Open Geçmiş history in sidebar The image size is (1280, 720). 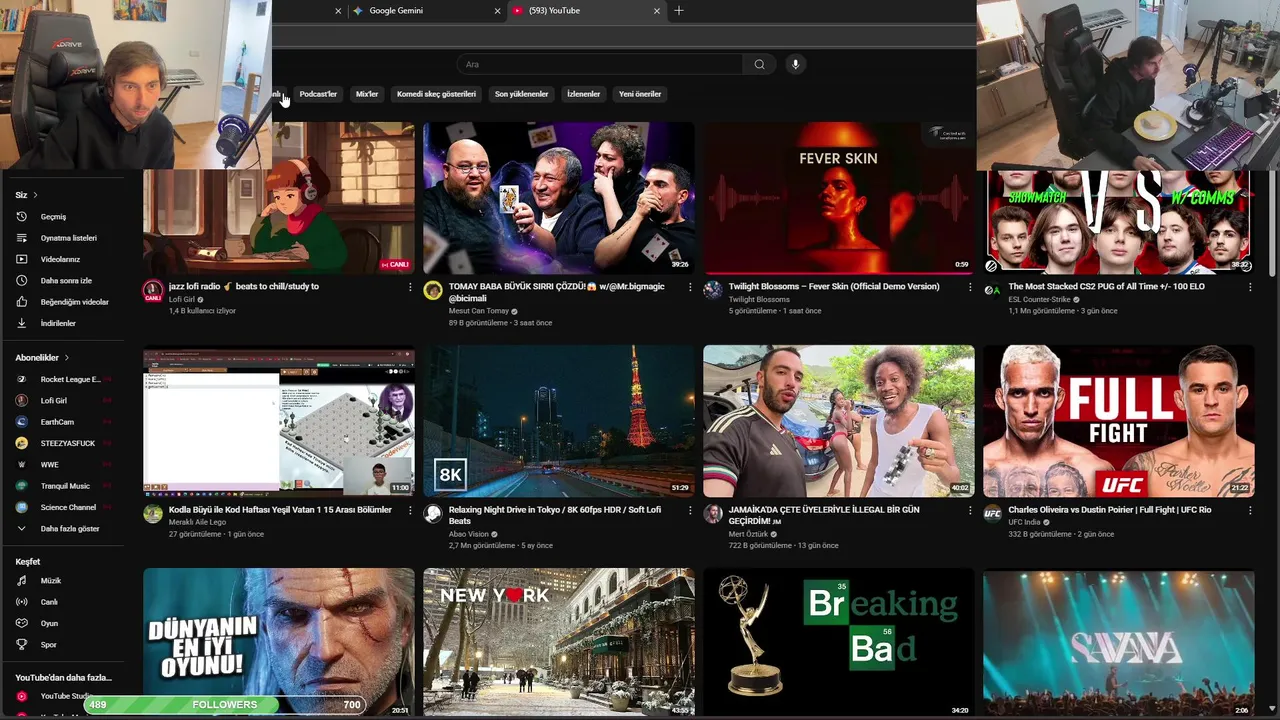pyautogui.click(x=53, y=217)
